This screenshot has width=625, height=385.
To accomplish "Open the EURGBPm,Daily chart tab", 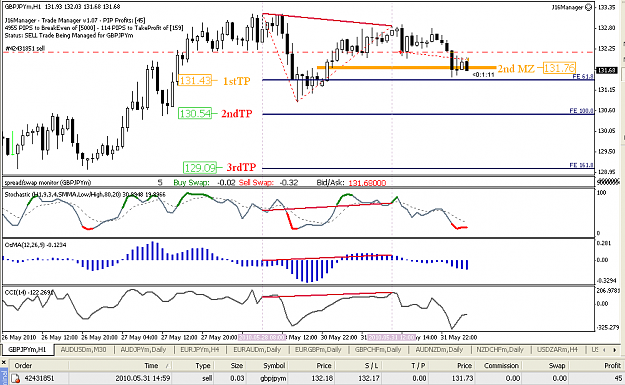I will pos(318,350).
